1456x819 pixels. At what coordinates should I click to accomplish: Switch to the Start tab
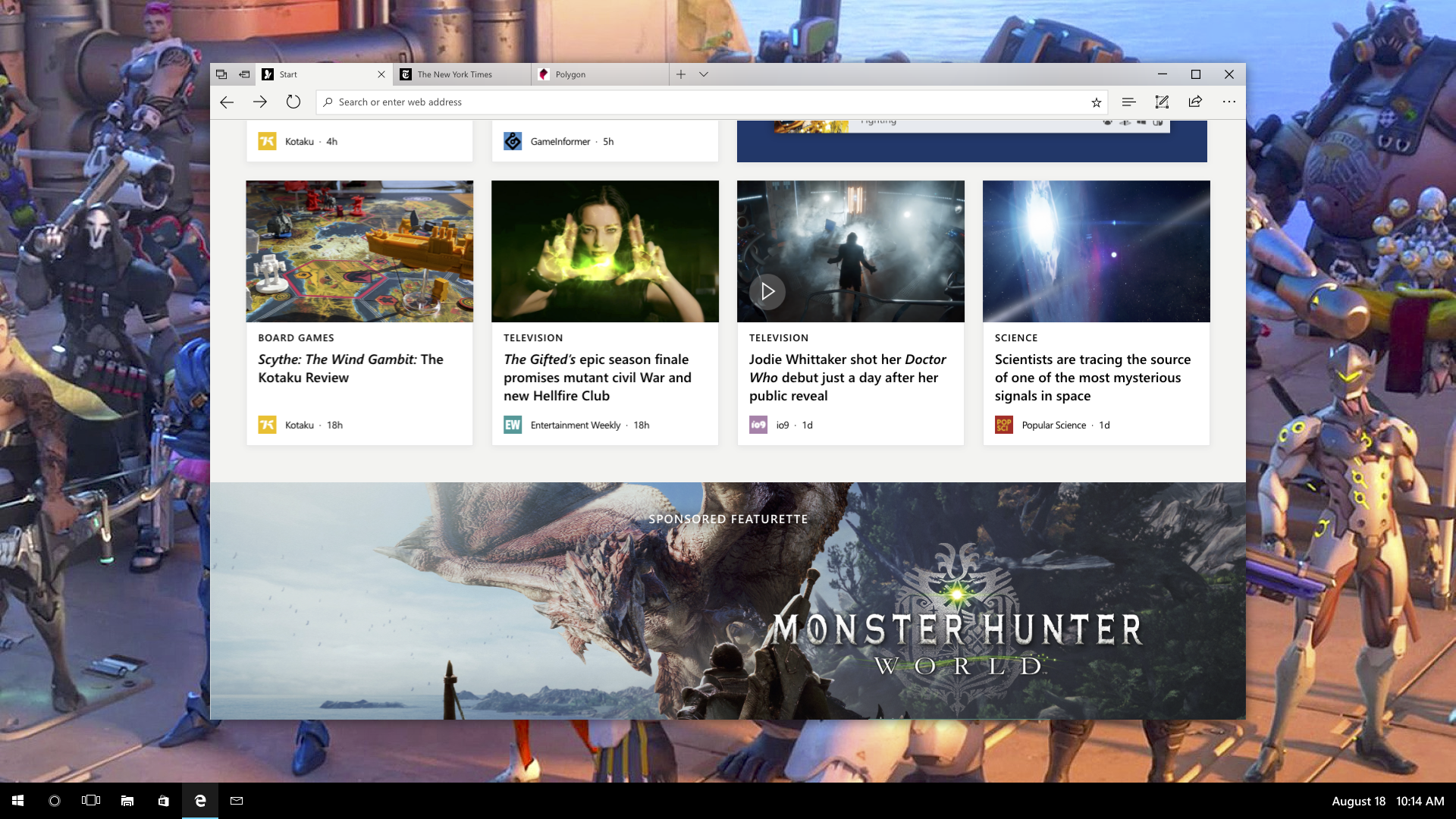[x=325, y=74]
